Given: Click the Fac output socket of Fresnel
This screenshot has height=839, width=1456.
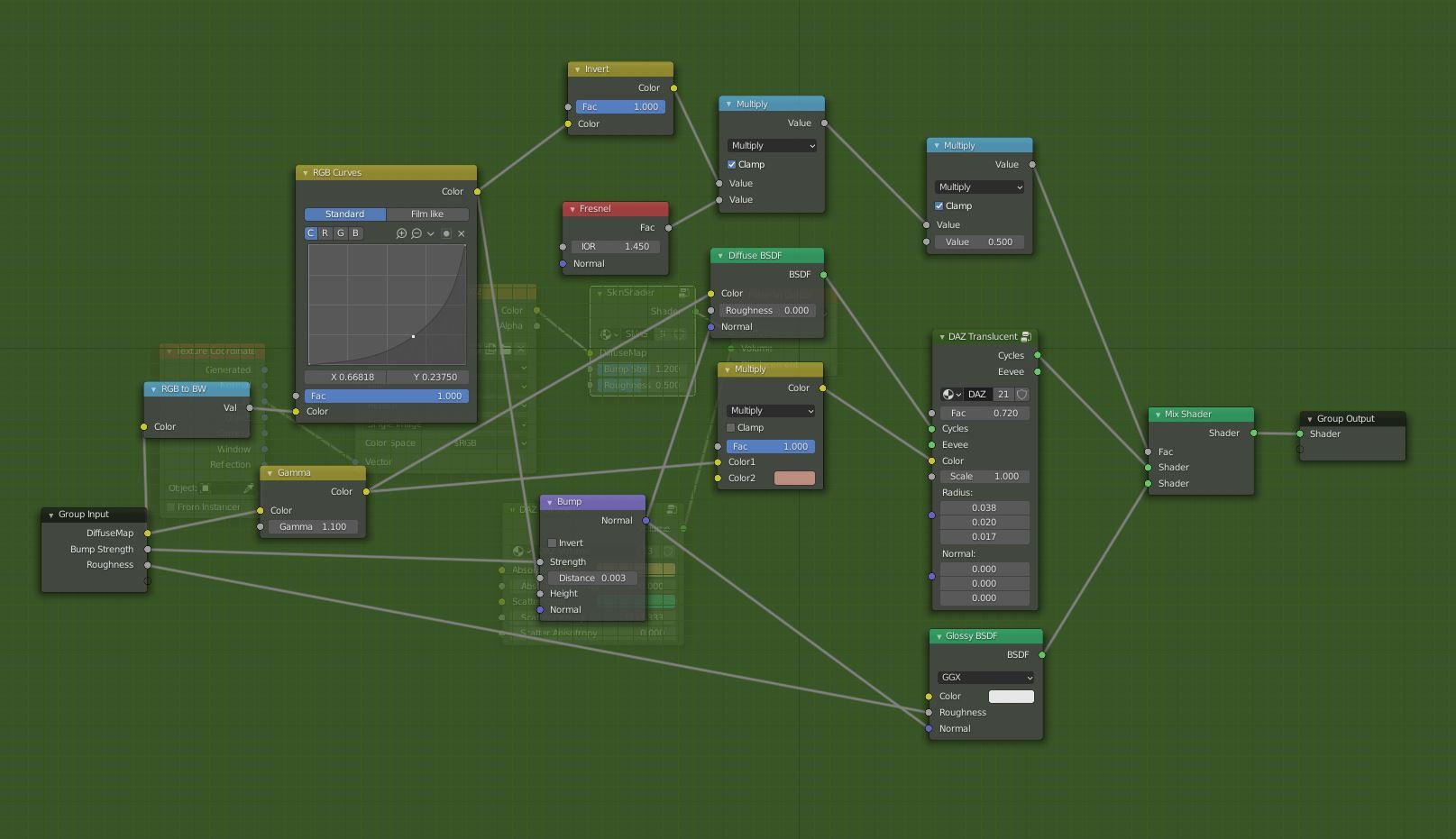Looking at the screenshot, I should [668, 228].
